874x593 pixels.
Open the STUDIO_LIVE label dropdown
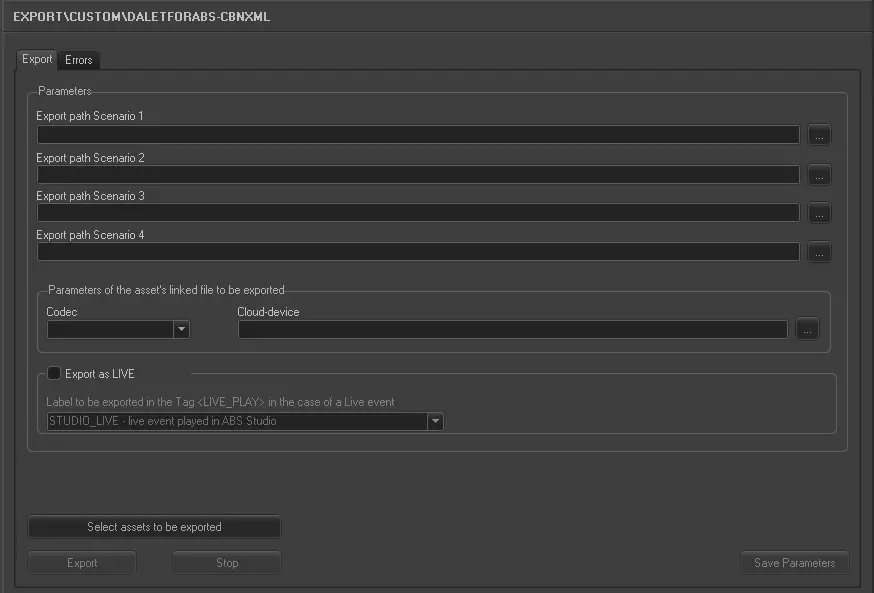coord(435,421)
